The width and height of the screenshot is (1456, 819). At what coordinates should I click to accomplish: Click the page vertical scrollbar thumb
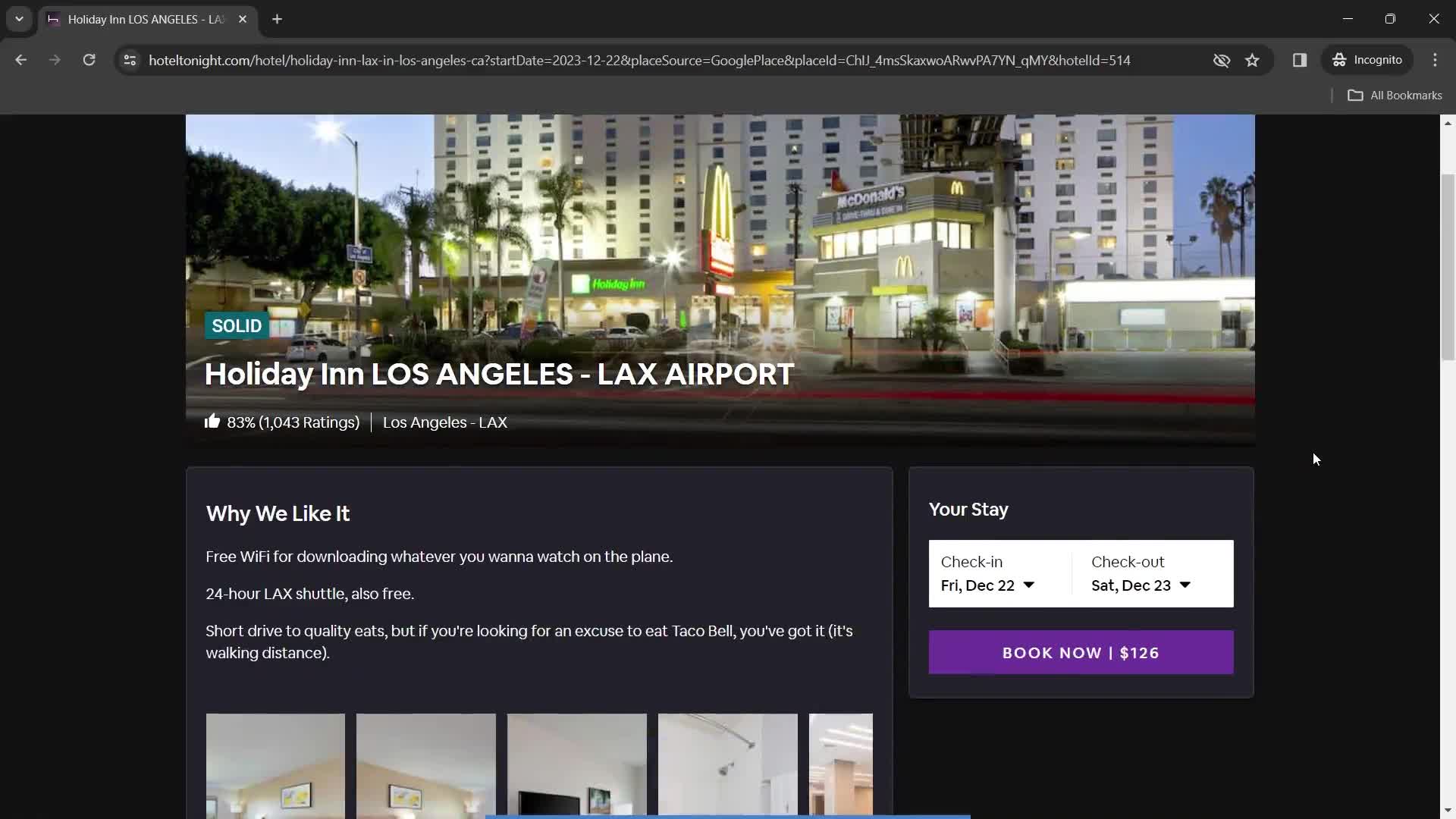[x=1448, y=267]
